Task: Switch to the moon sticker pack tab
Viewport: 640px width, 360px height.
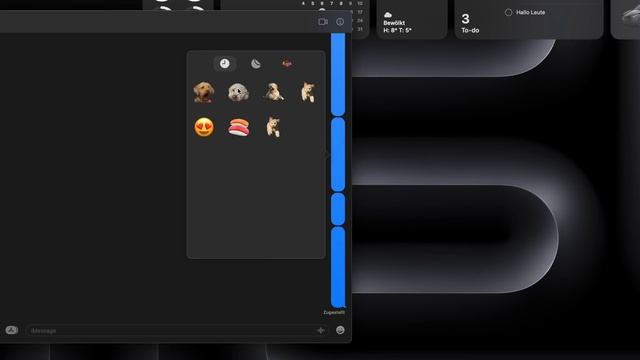Action: [256, 64]
